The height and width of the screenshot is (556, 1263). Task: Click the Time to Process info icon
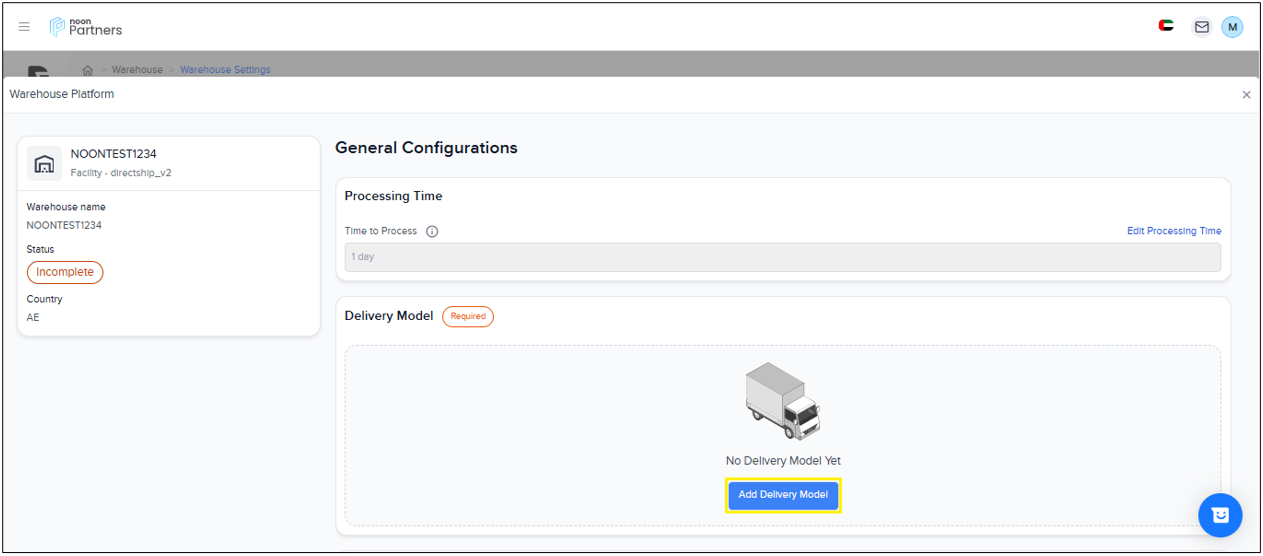click(432, 231)
